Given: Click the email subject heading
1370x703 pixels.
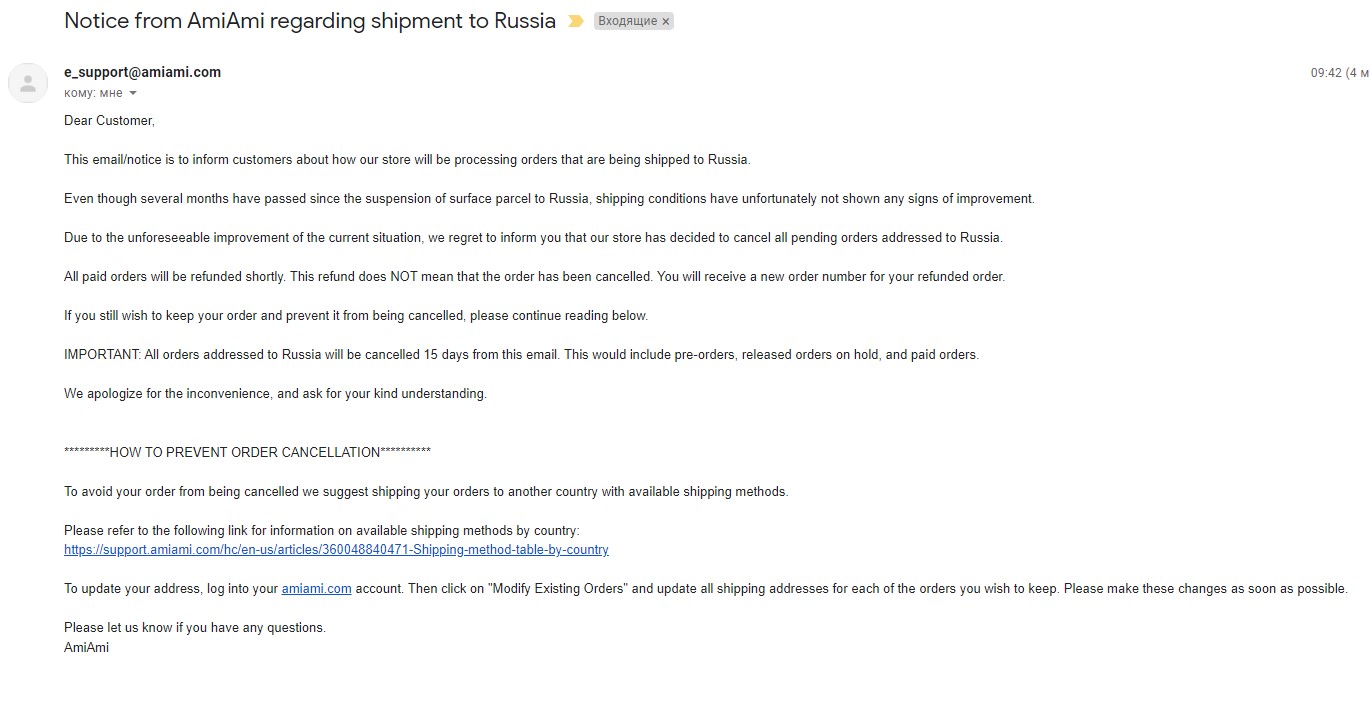Looking at the screenshot, I should 310,21.
